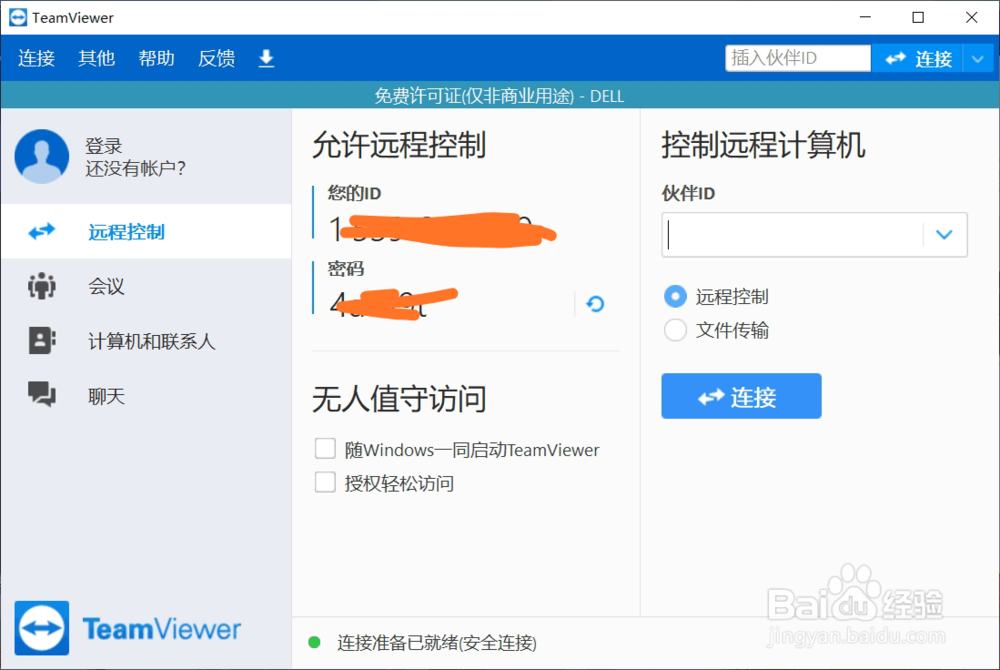Select the 文件传输 radio button

click(x=675, y=330)
